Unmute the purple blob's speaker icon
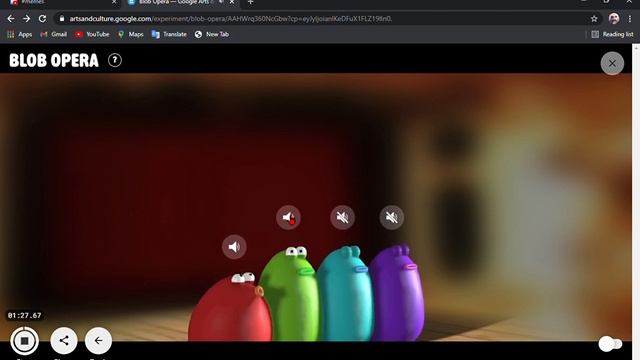This screenshot has height=360, width=640. [392, 217]
